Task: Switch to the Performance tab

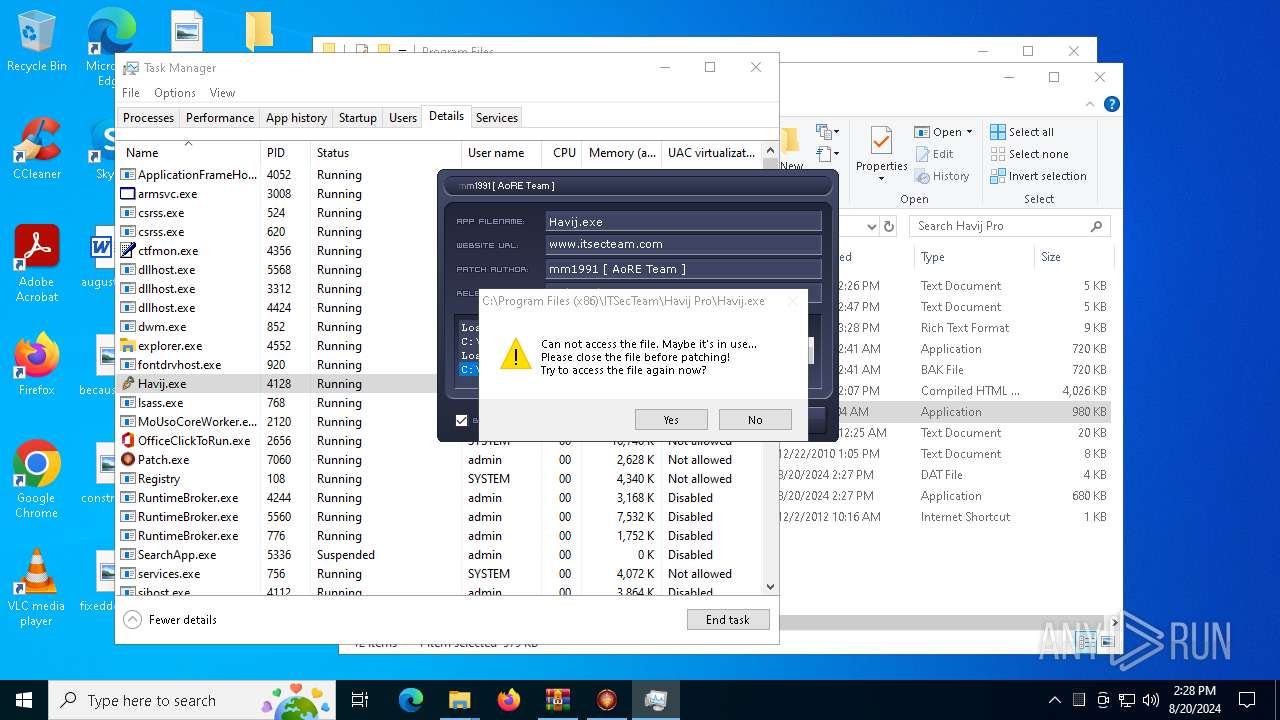Action: [x=220, y=118]
